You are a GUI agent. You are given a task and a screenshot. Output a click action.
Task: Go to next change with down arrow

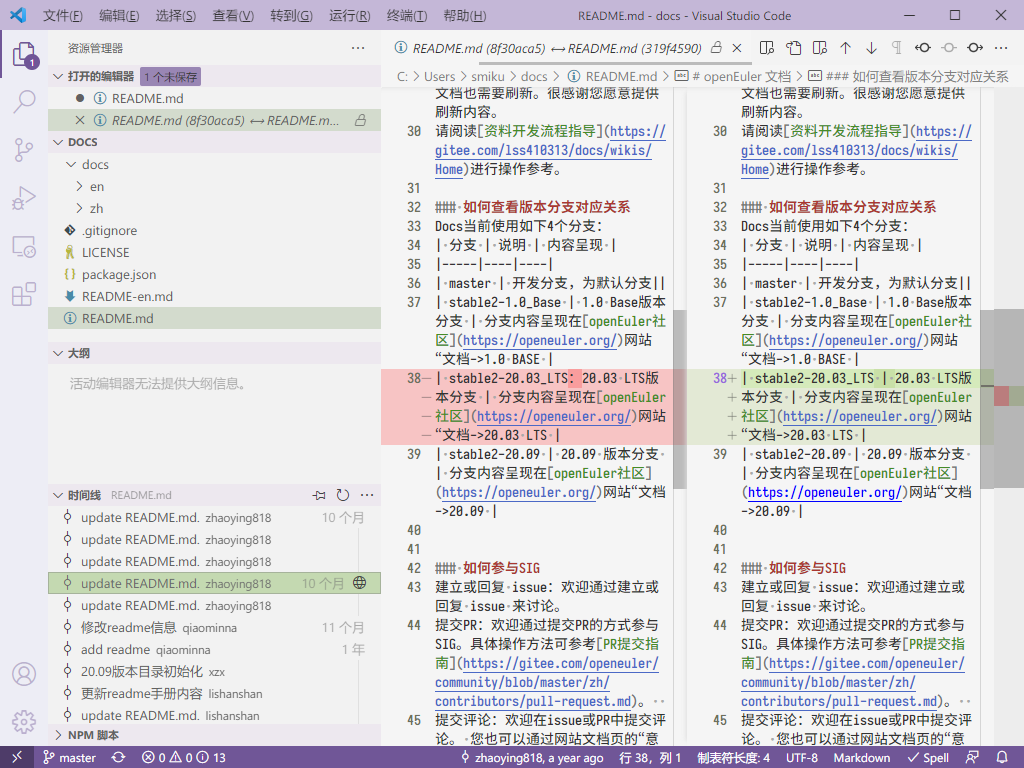click(871, 48)
